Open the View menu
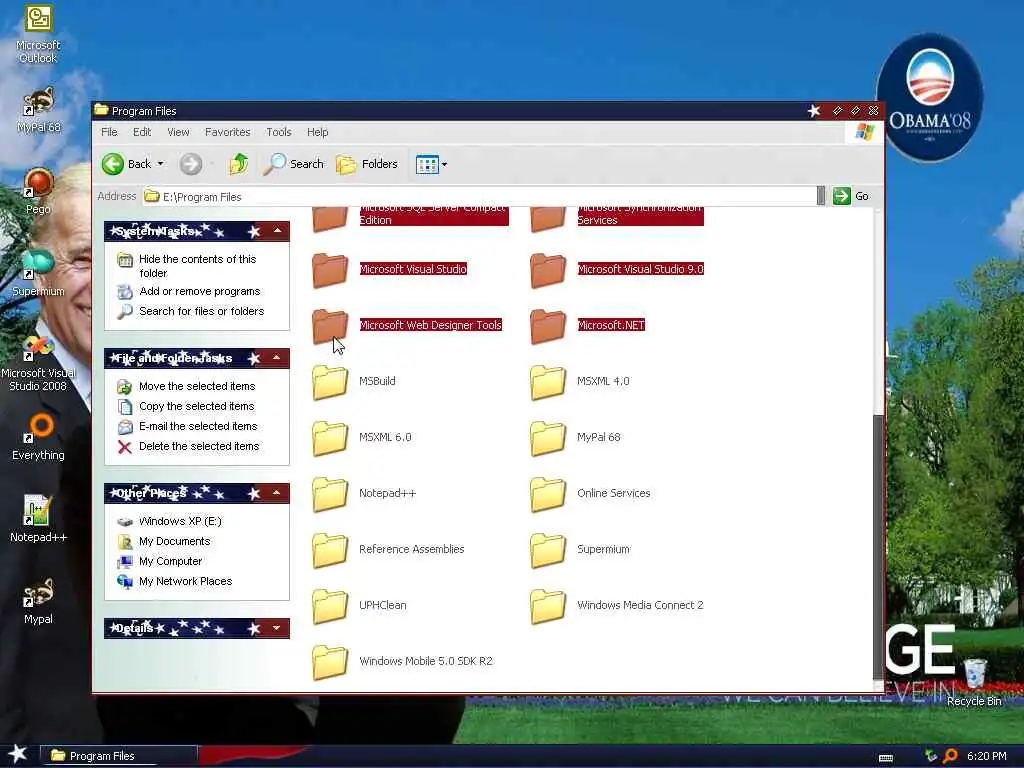Screen dimensions: 1024x768 tap(178, 132)
